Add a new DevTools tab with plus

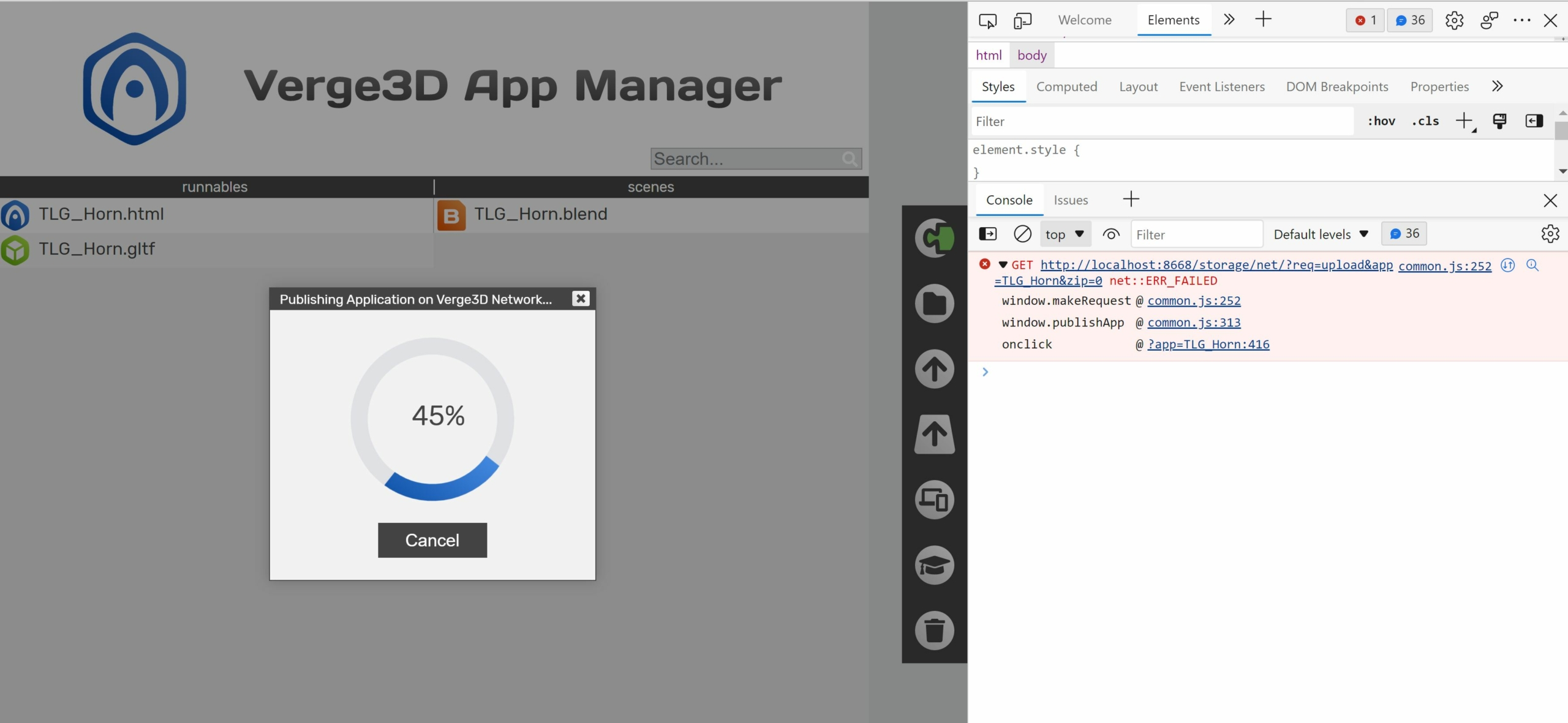[x=1264, y=20]
